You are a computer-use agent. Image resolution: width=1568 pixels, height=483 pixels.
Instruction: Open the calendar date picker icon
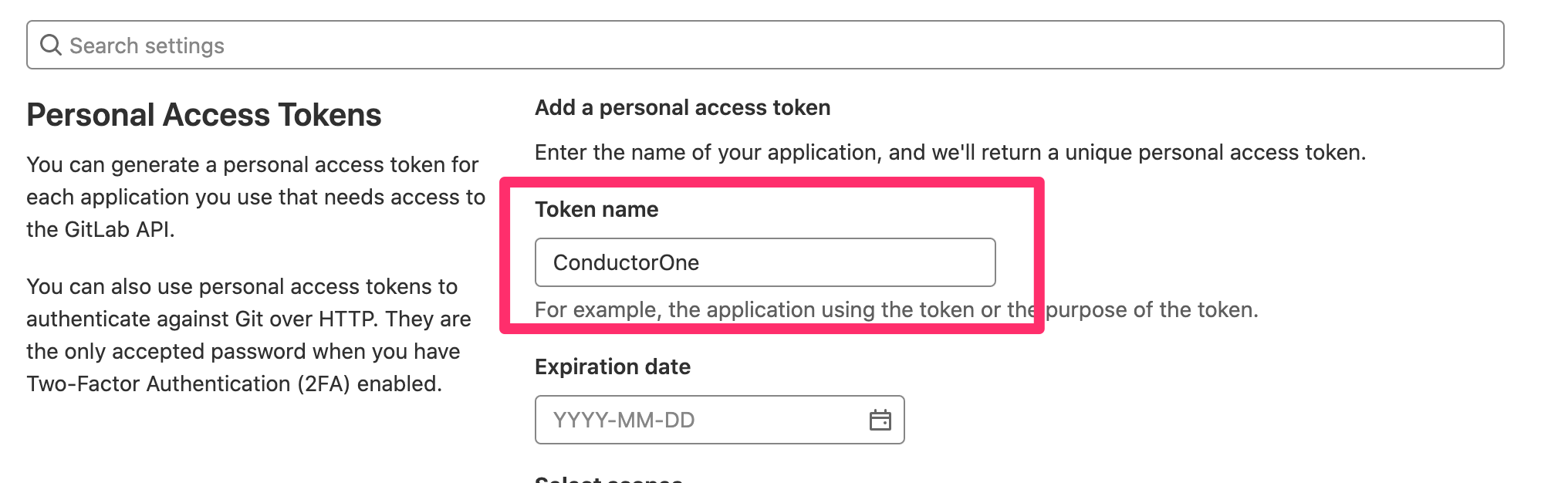pyautogui.click(x=880, y=420)
